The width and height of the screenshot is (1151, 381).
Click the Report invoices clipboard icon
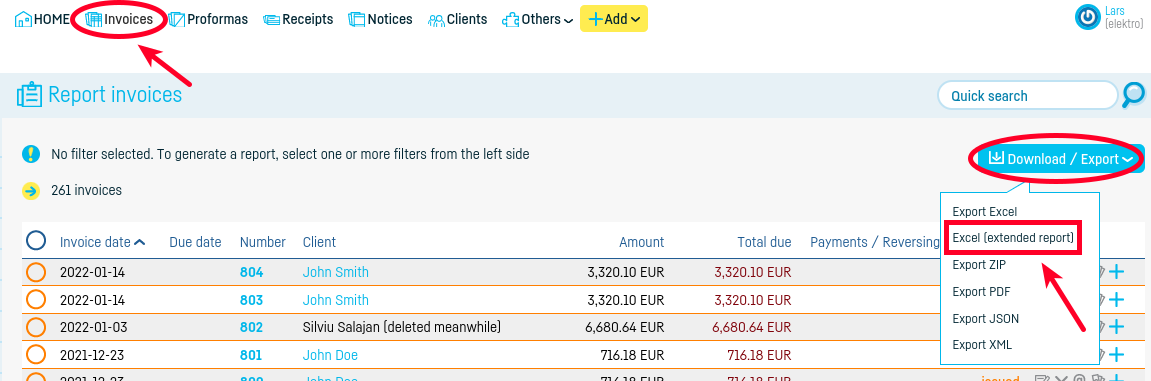29,95
